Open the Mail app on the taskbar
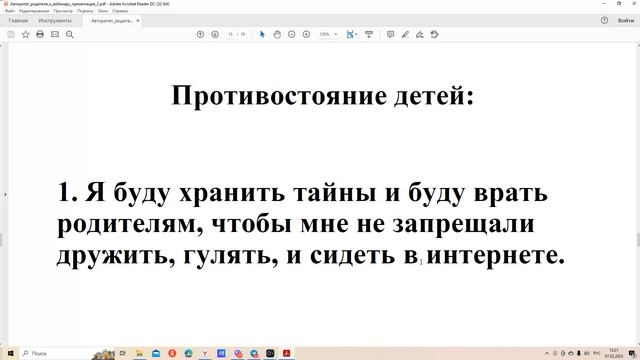 (156, 353)
